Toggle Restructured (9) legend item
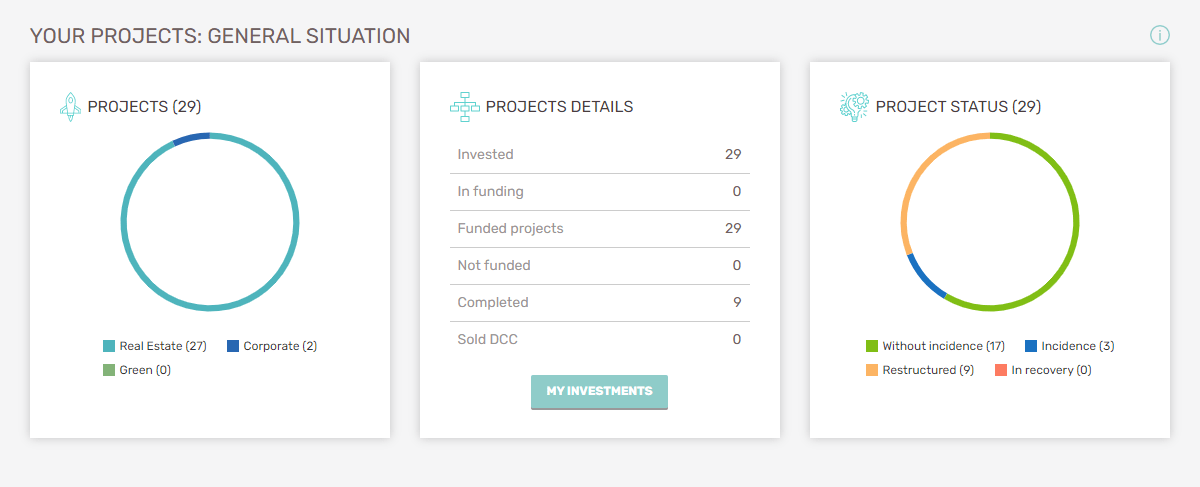Viewport: 1200px width, 487px height. [x=920, y=370]
